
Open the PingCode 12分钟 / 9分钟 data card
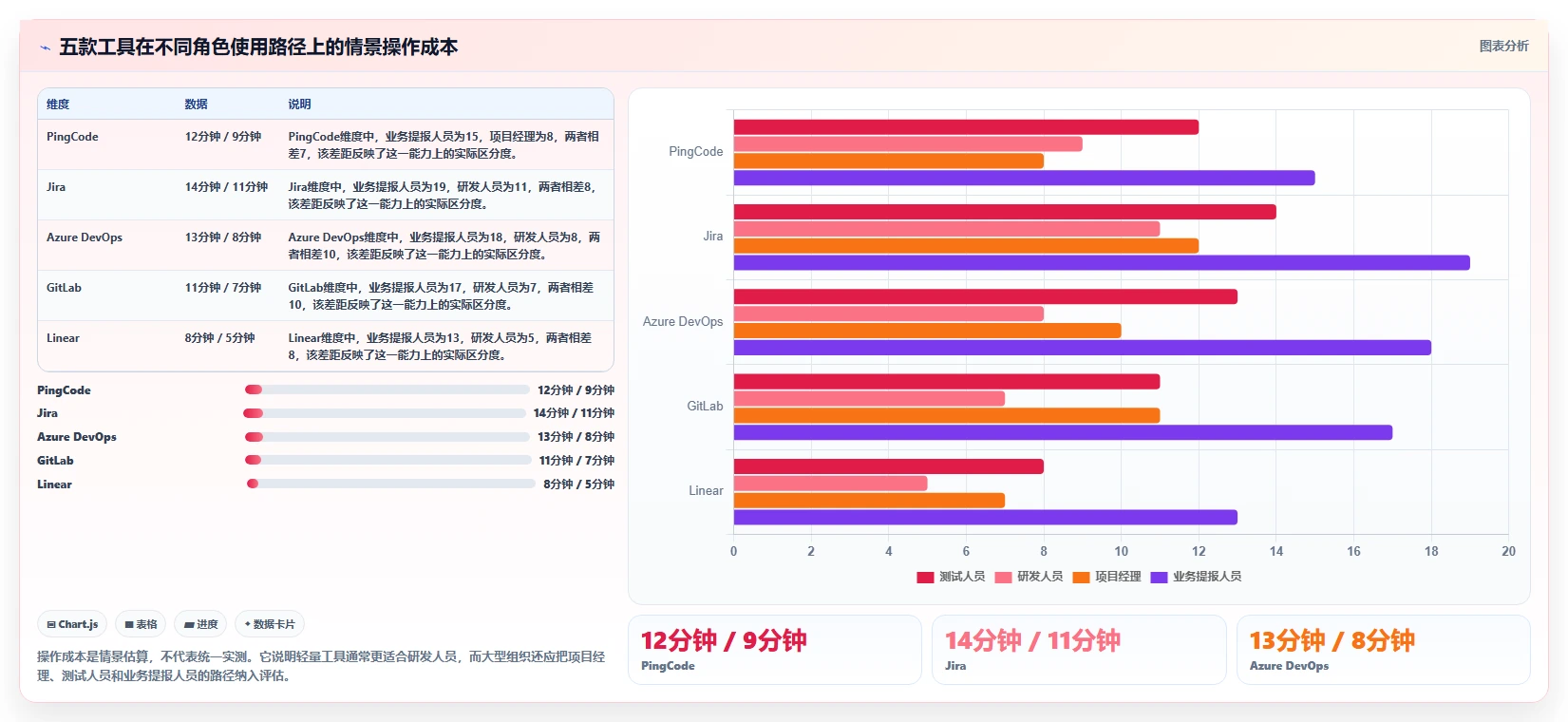775,650
